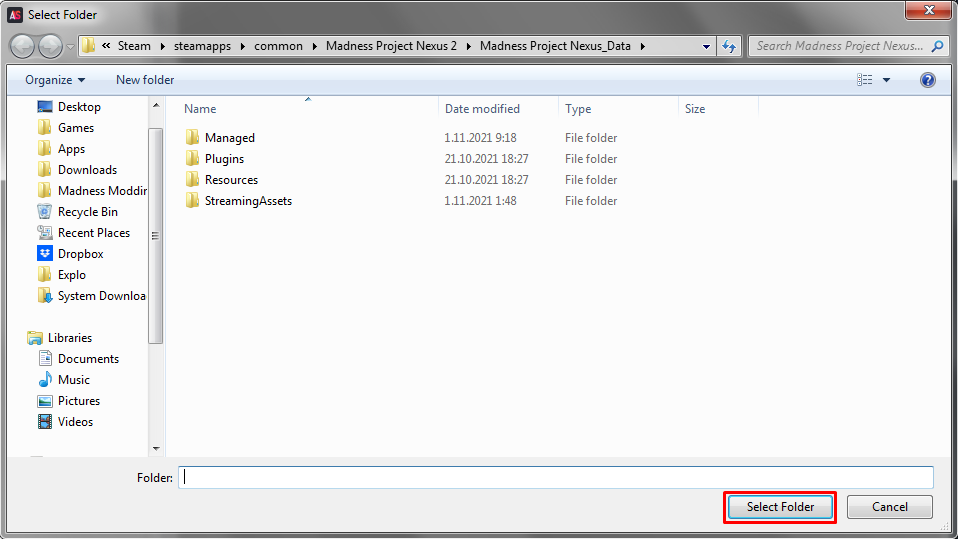
Task: Sort the list by Name column
Action: [200, 109]
